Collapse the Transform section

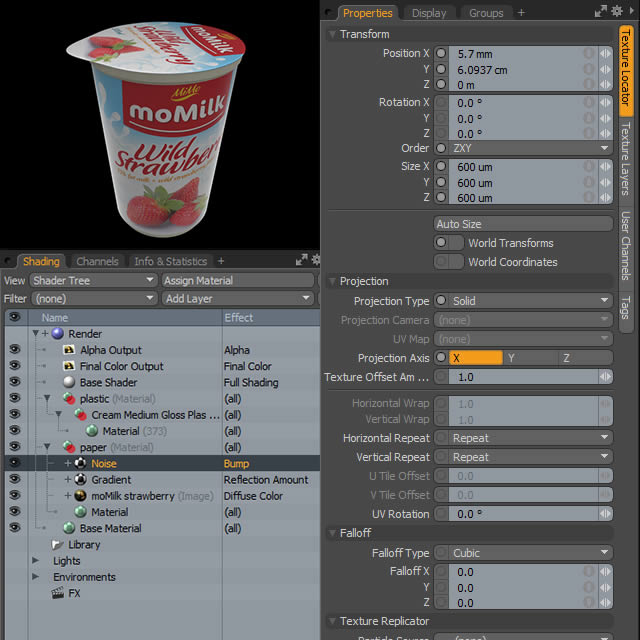[x=332, y=34]
